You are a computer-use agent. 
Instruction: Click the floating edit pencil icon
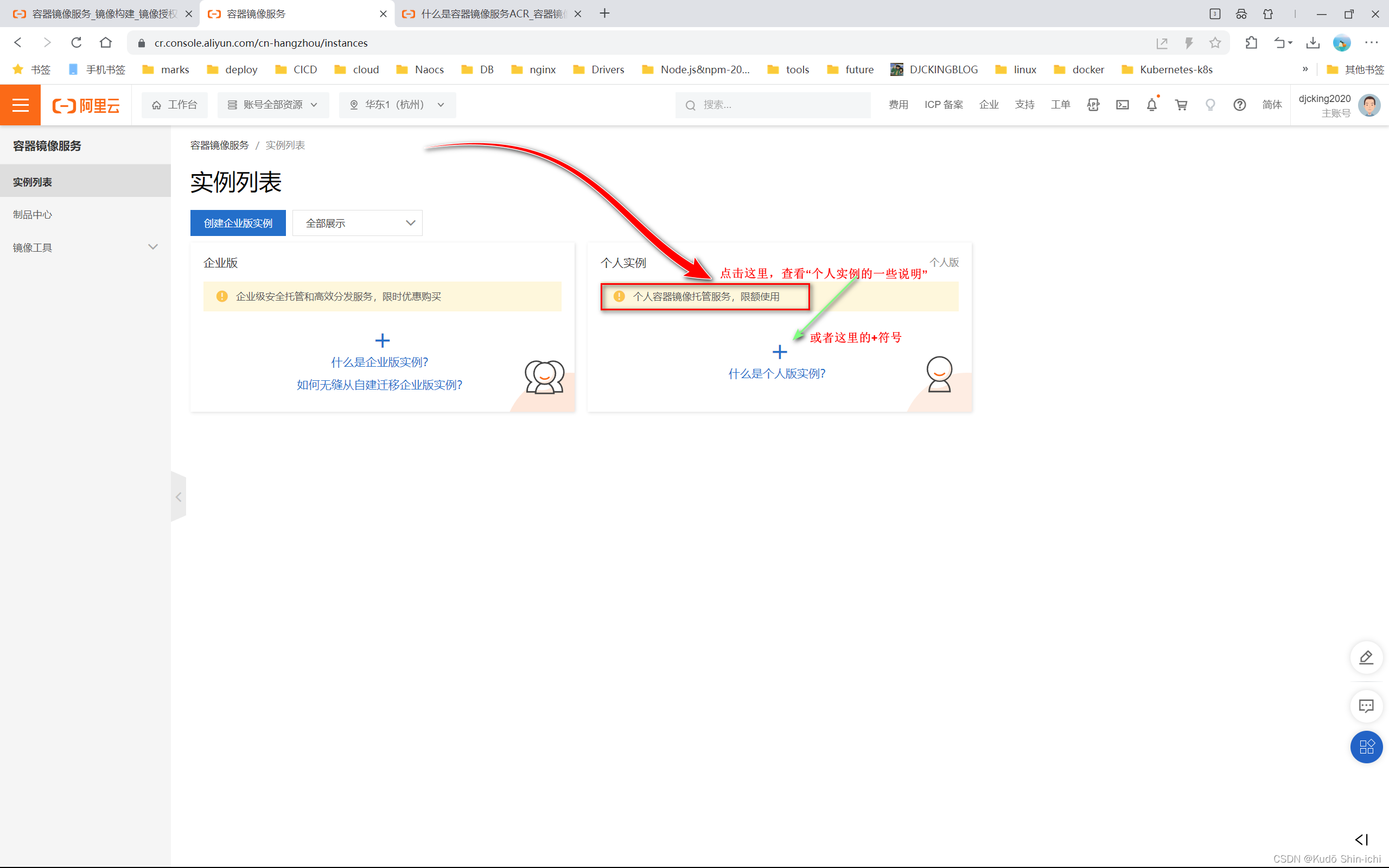pyautogui.click(x=1366, y=658)
